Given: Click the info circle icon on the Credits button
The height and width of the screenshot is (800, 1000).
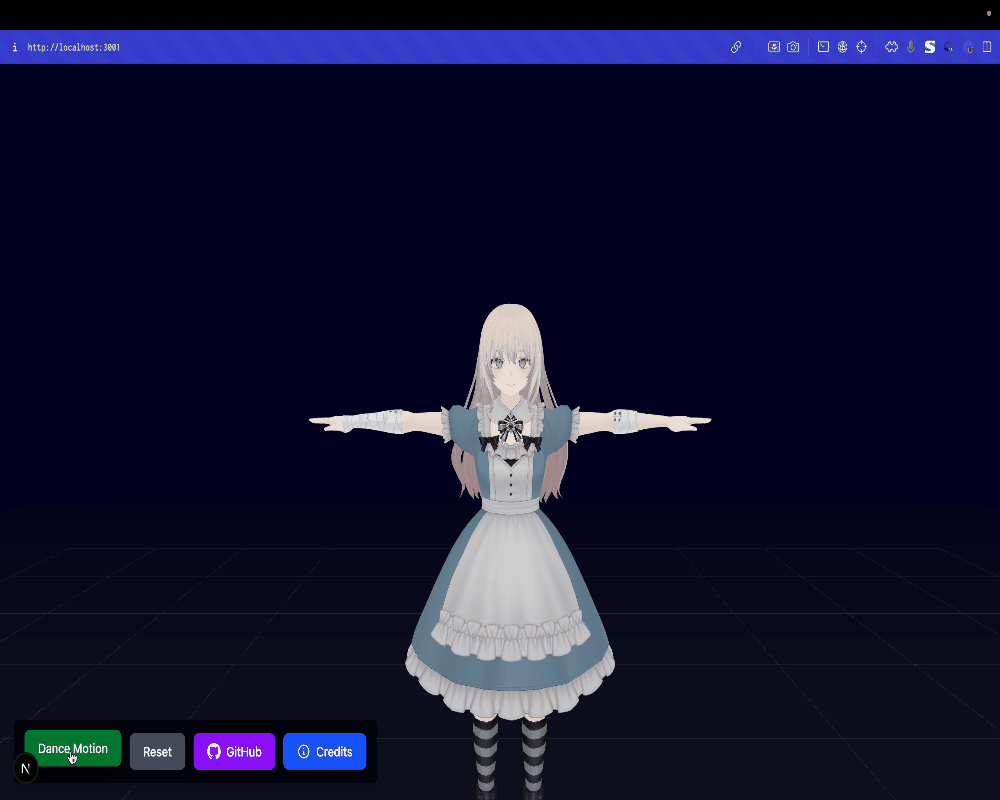Looking at the screenshot, I should 303,751.
